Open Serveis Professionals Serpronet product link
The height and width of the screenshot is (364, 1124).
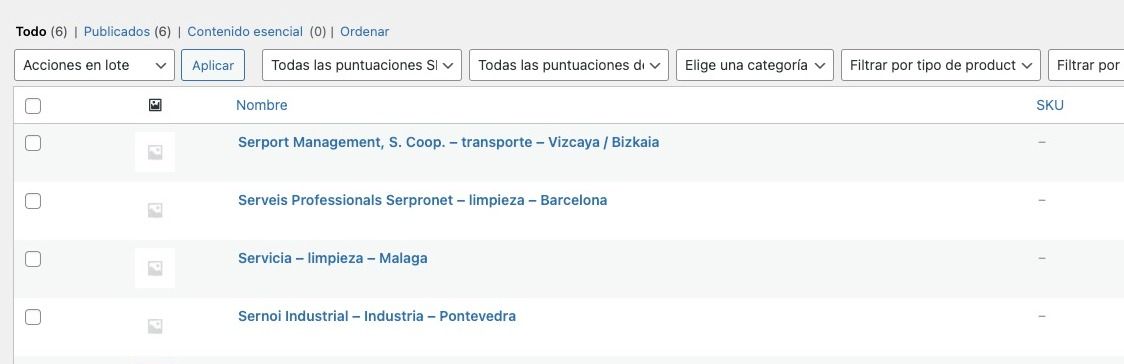point(422,201)
